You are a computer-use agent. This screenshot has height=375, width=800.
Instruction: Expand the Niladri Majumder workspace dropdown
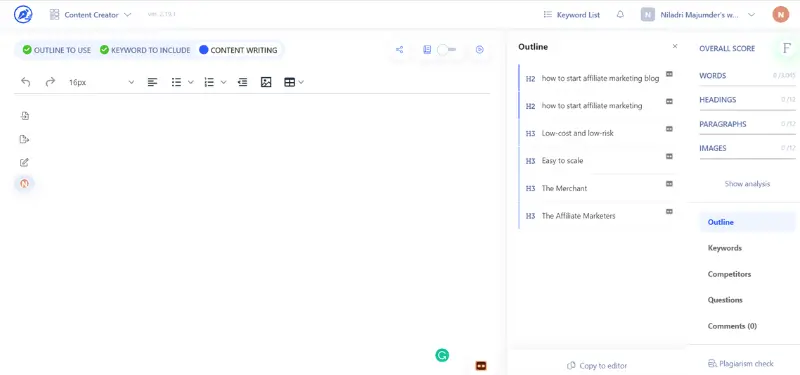point(698,15)
